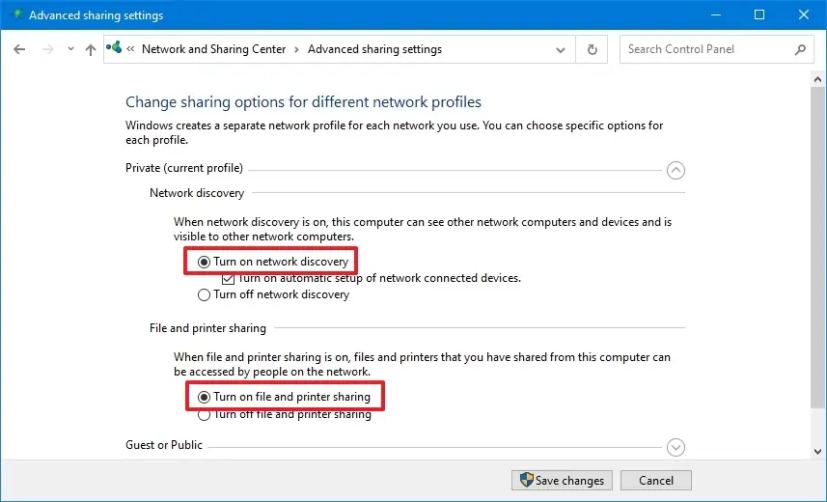Close the Advanced sharing settings window
Viewport: 827px width, 502px height.
[803, 15]
